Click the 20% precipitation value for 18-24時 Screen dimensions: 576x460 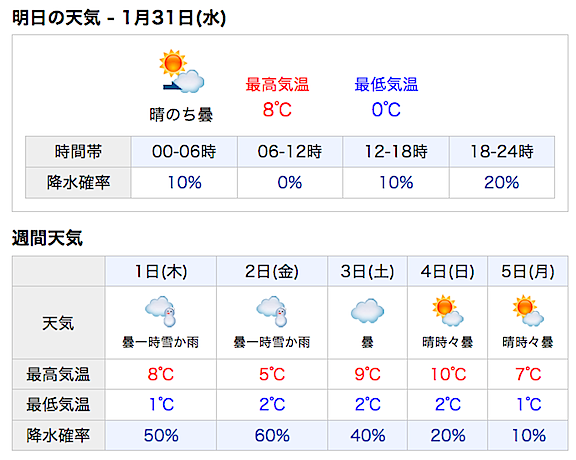pos(501,183)
